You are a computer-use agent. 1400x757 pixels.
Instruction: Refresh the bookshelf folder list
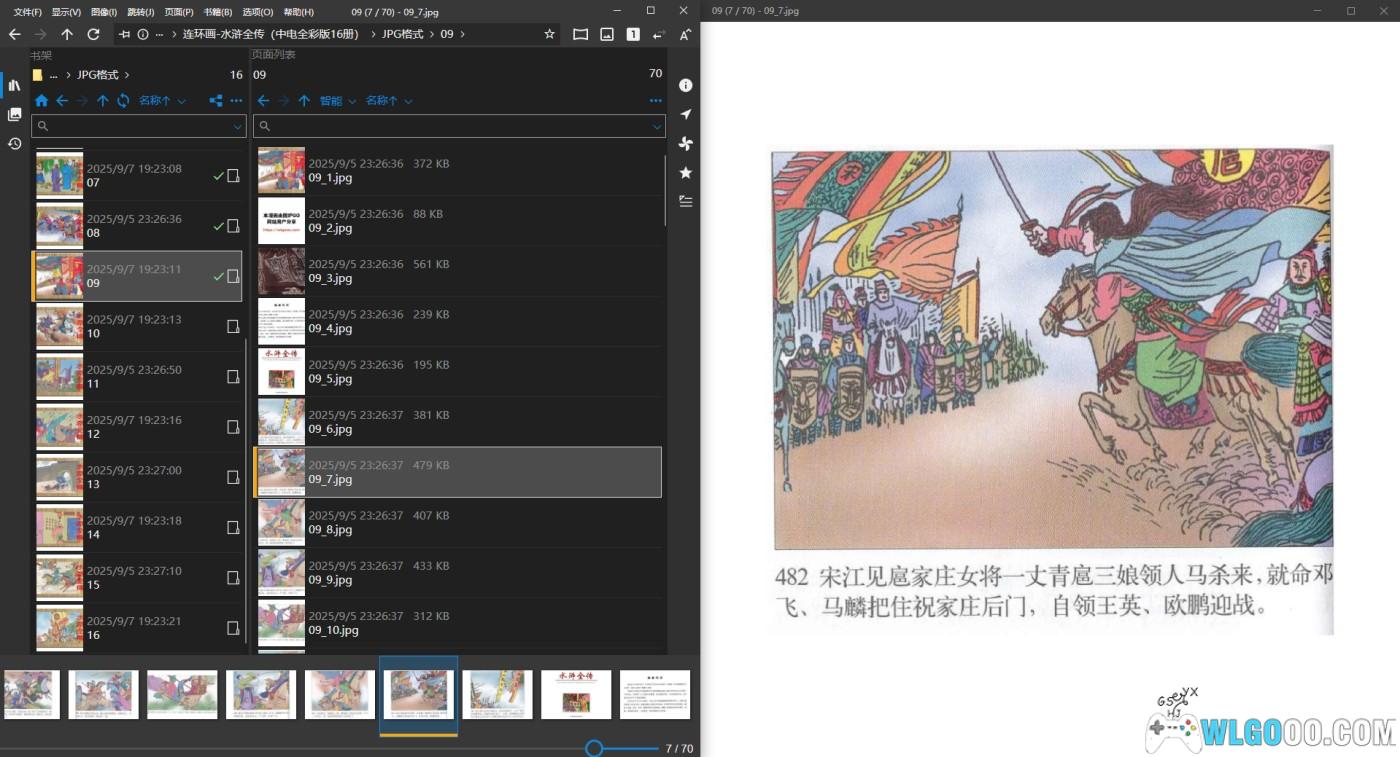[x=123, y=101]
